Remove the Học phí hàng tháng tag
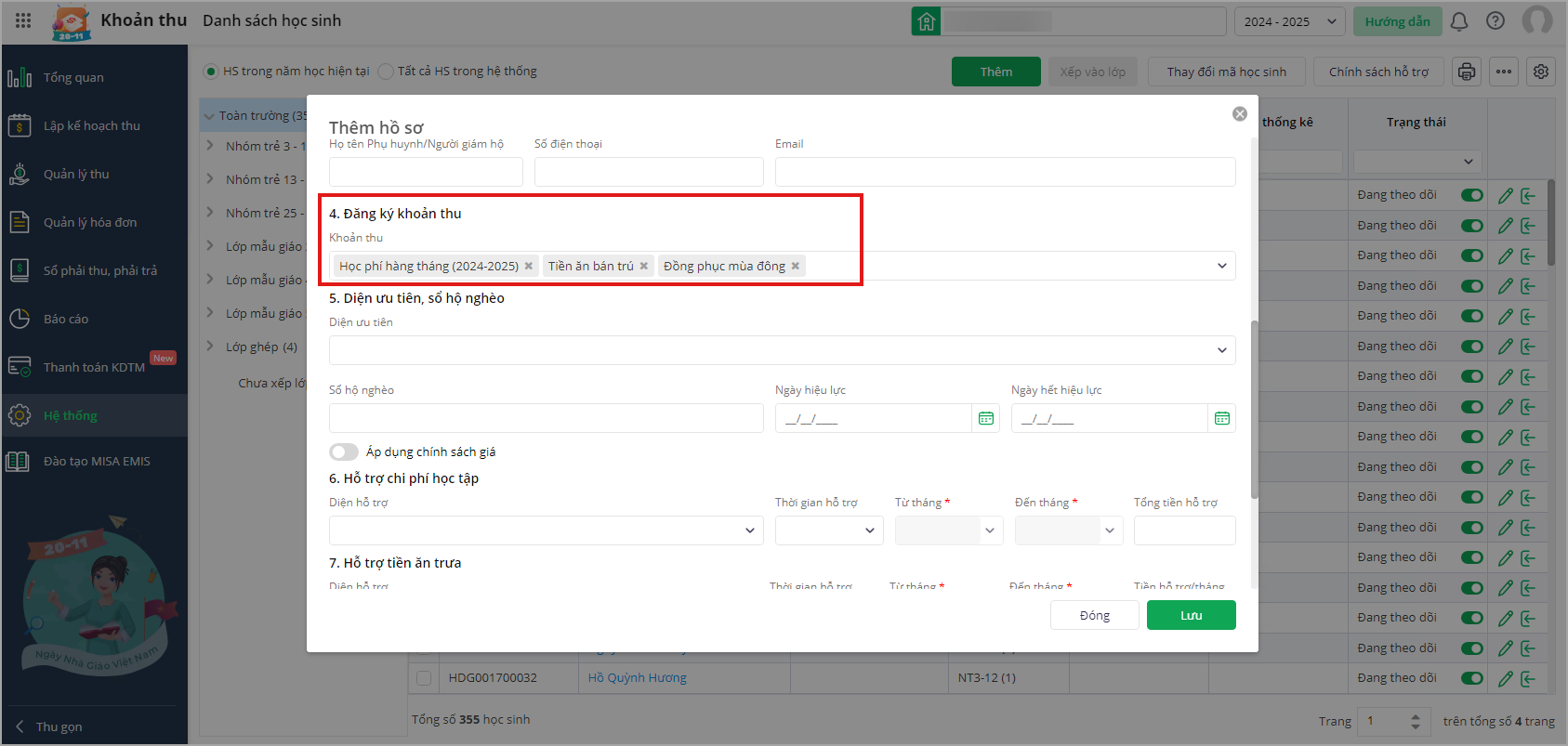The height and width of the screenshot is (746, 1568). (x=529, y=266)
